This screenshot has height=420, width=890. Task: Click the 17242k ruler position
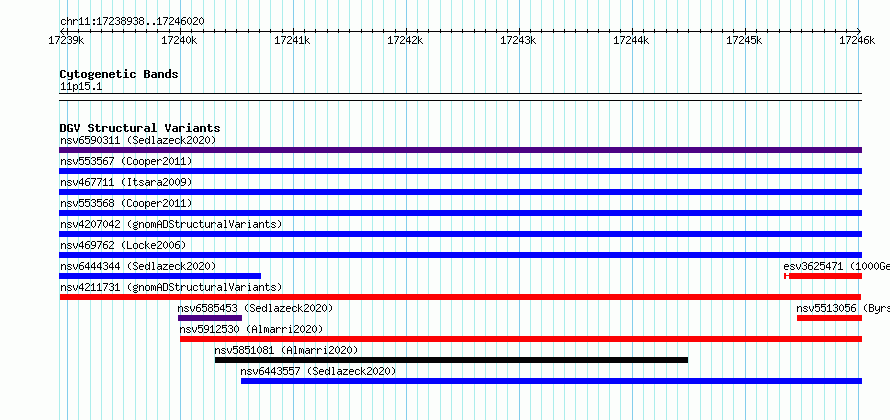pos(405,40)
